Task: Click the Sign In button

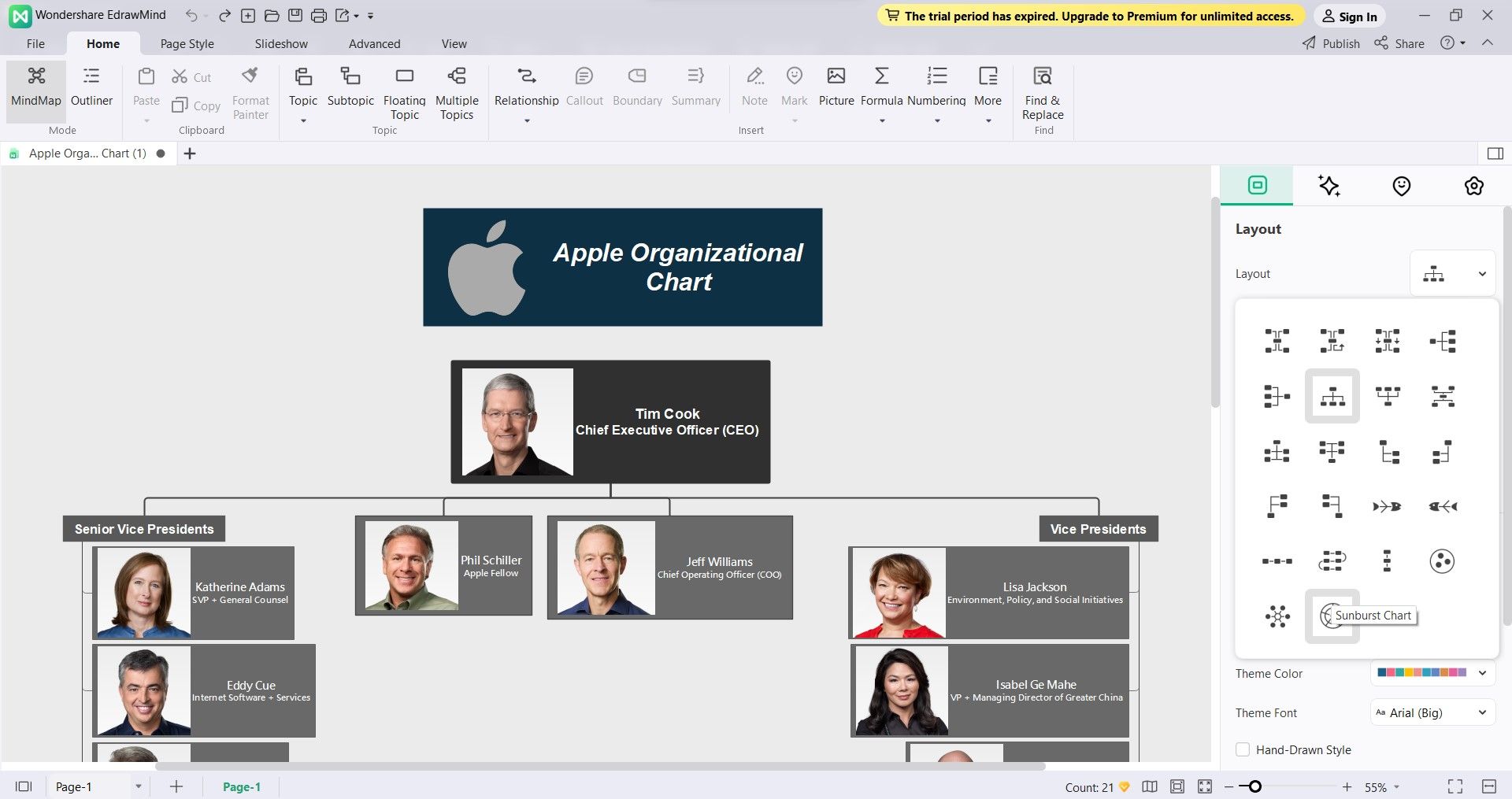Action: (x=1350, y=17)
